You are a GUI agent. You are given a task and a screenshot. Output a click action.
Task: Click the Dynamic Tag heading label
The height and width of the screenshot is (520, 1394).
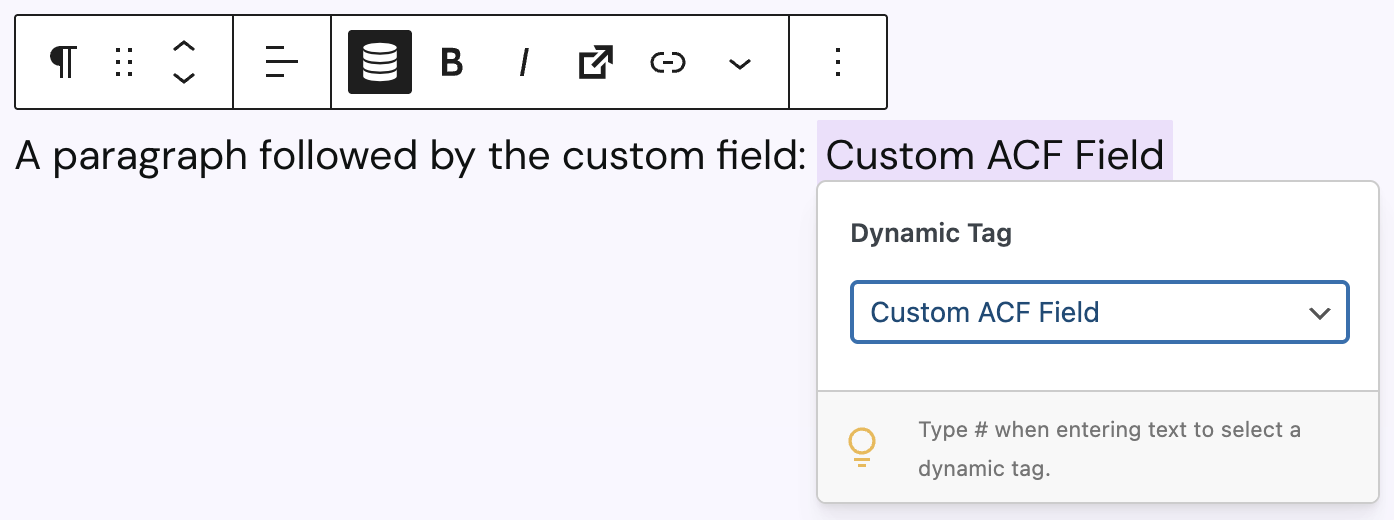[x=931, y=234]
